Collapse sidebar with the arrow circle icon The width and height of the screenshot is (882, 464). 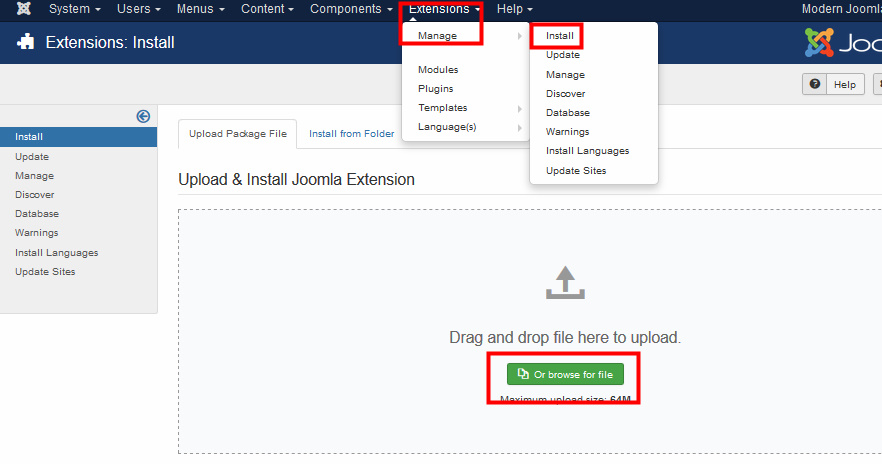143,116
